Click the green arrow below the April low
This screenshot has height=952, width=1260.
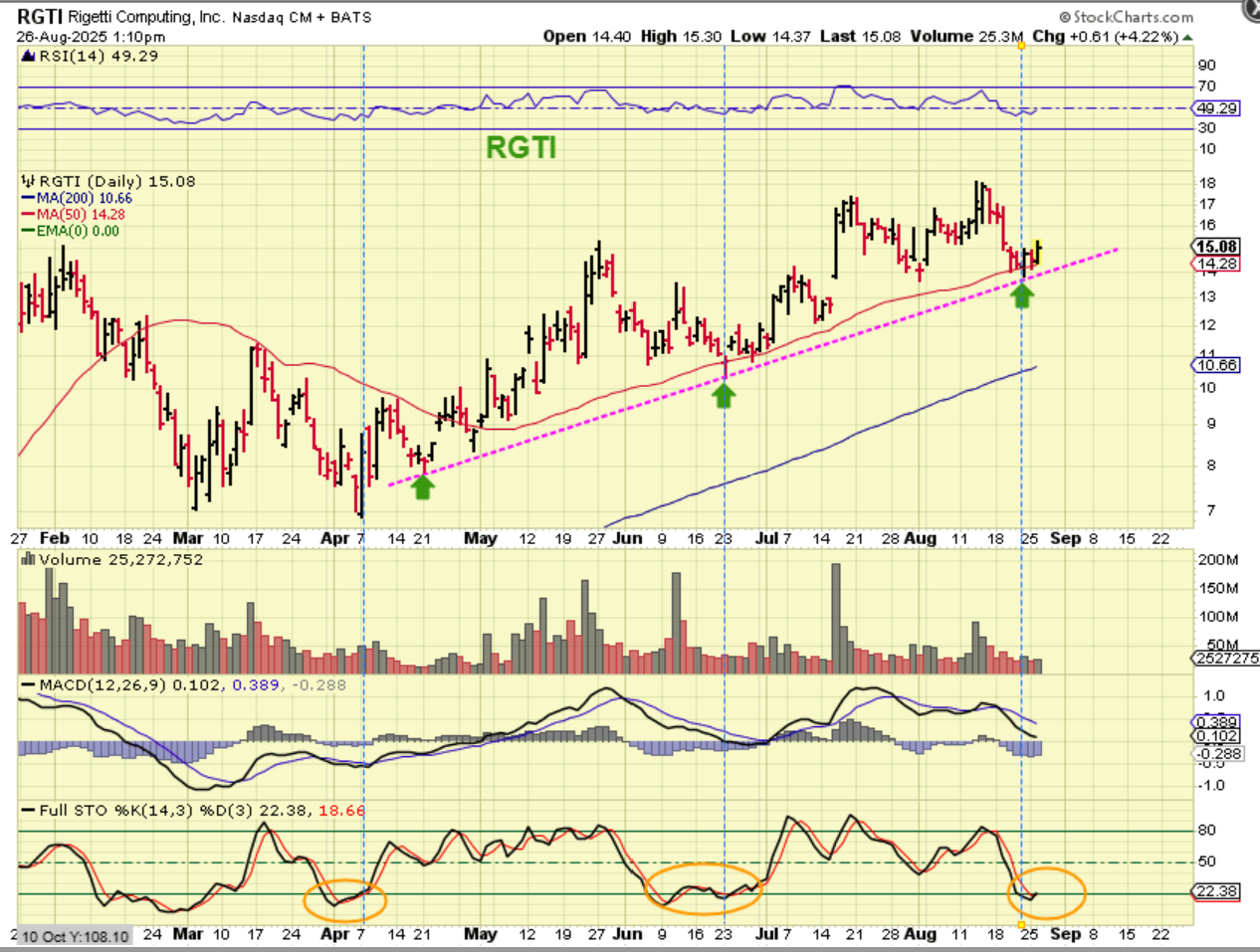[423, 486]
